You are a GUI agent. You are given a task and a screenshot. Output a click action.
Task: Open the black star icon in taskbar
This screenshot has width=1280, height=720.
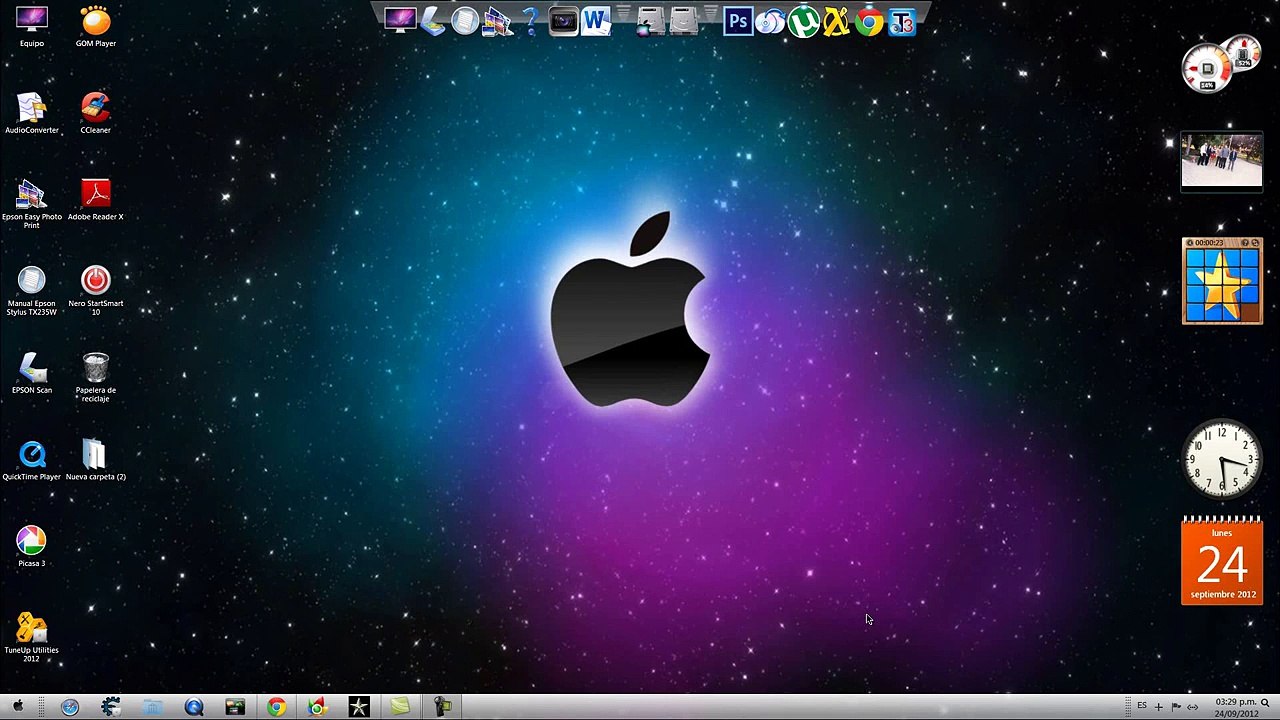tap(358, 707)
